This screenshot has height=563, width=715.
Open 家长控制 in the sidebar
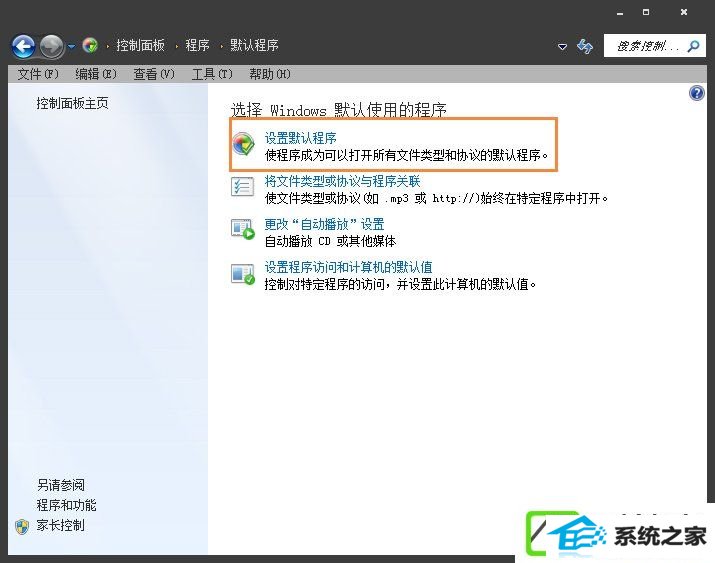click(x=61, y=525)
